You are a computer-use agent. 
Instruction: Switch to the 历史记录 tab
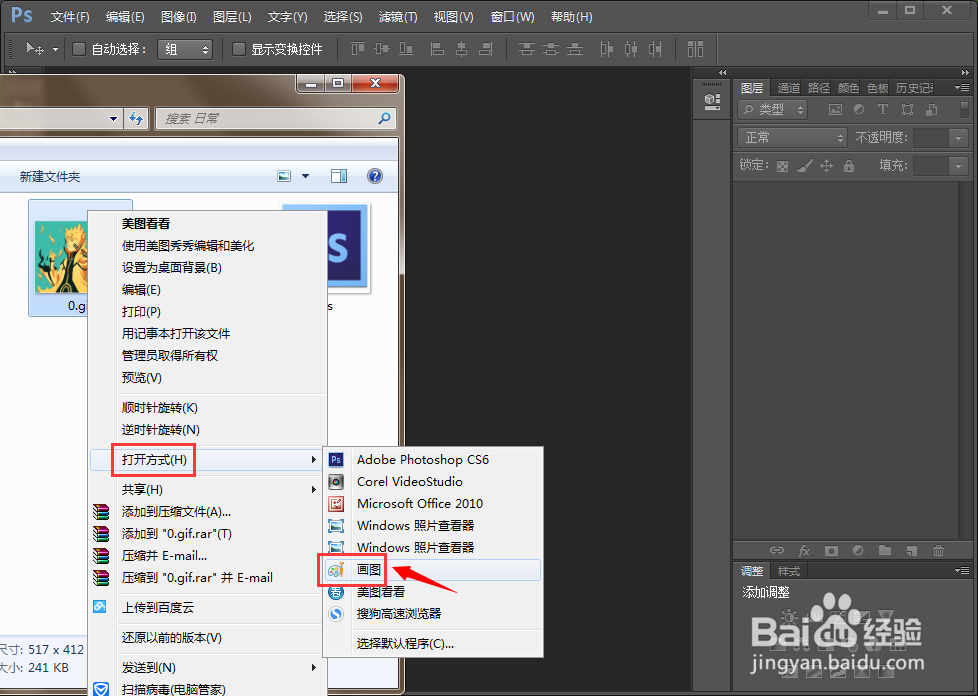[914, 88]
